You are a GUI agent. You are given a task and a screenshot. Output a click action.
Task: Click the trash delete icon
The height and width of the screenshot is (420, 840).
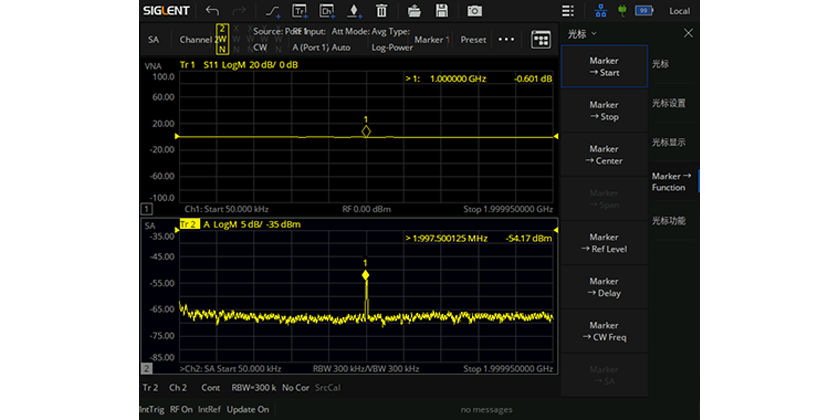point(381,11)
